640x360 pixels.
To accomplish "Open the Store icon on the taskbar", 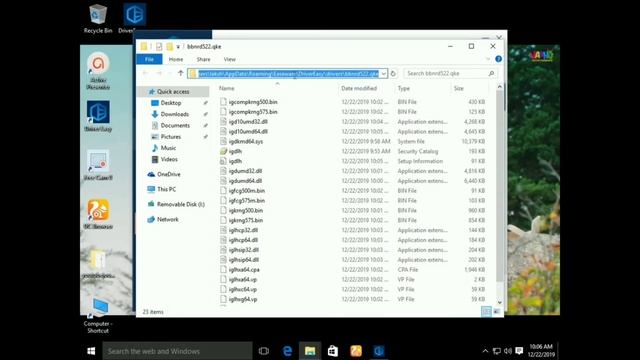I will [x=333, y=351].
